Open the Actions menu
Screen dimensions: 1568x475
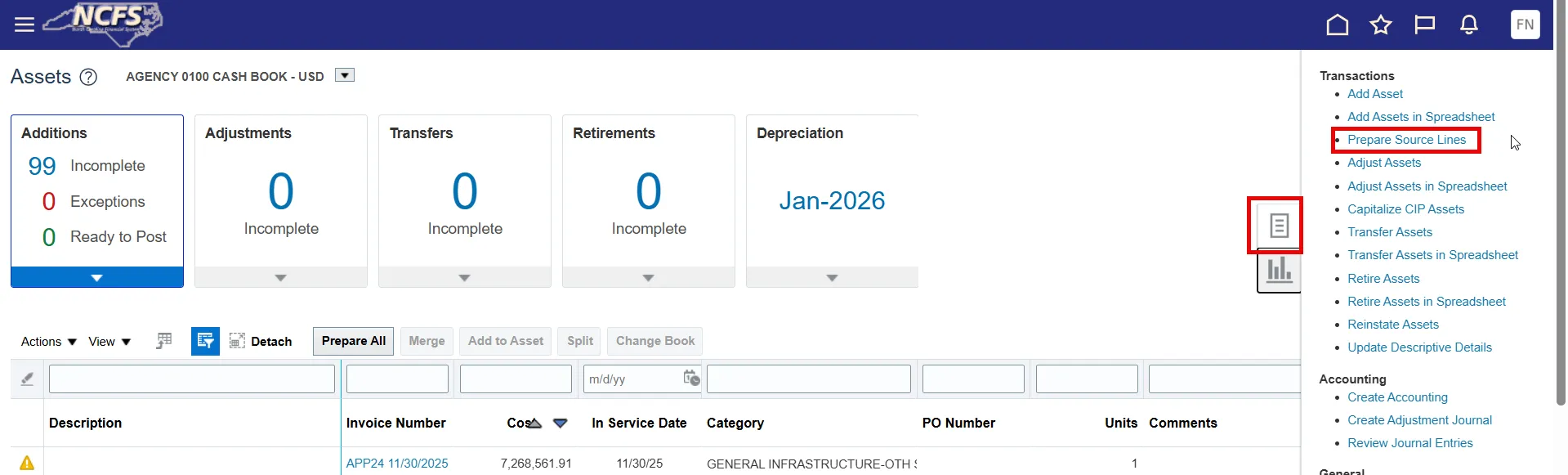(49, 341)
